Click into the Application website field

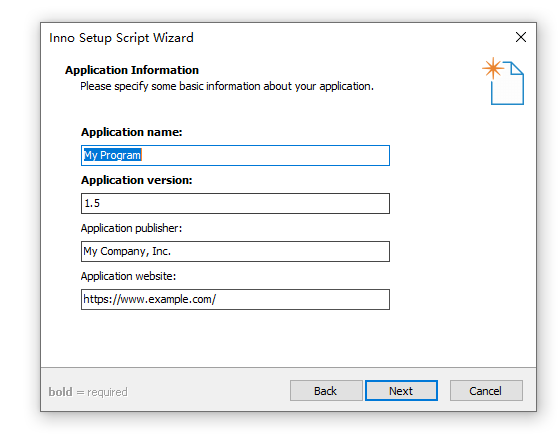click(x=235, y=300)
